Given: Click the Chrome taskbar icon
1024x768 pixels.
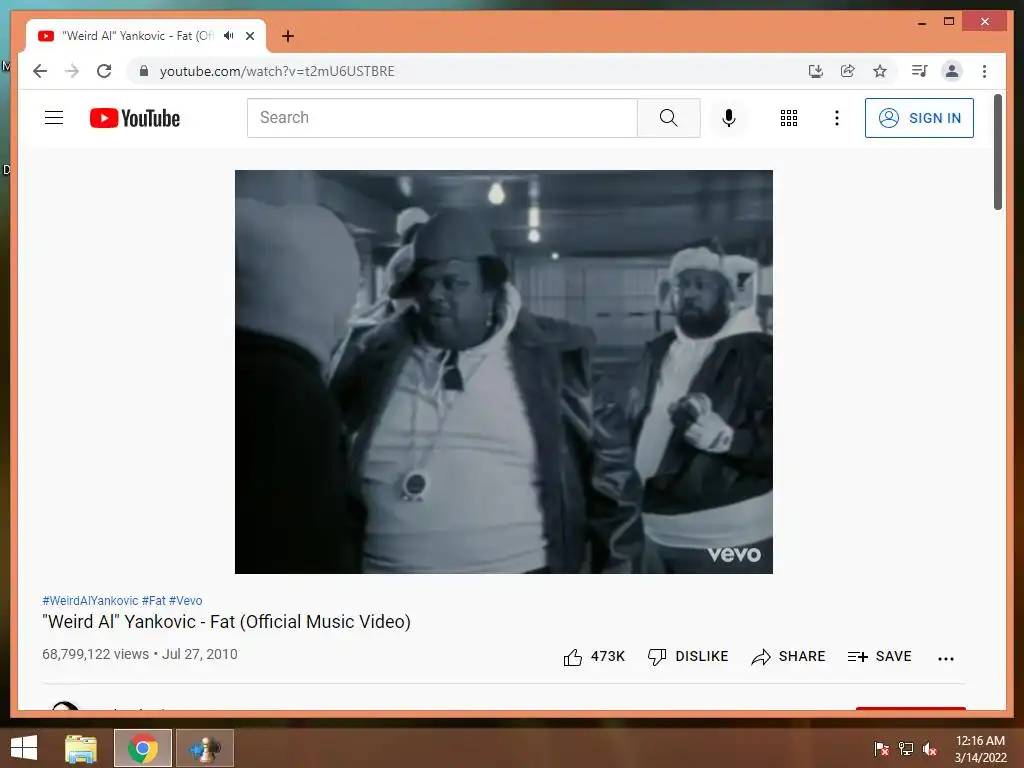Looking at the screenshot, I should 142,748.
